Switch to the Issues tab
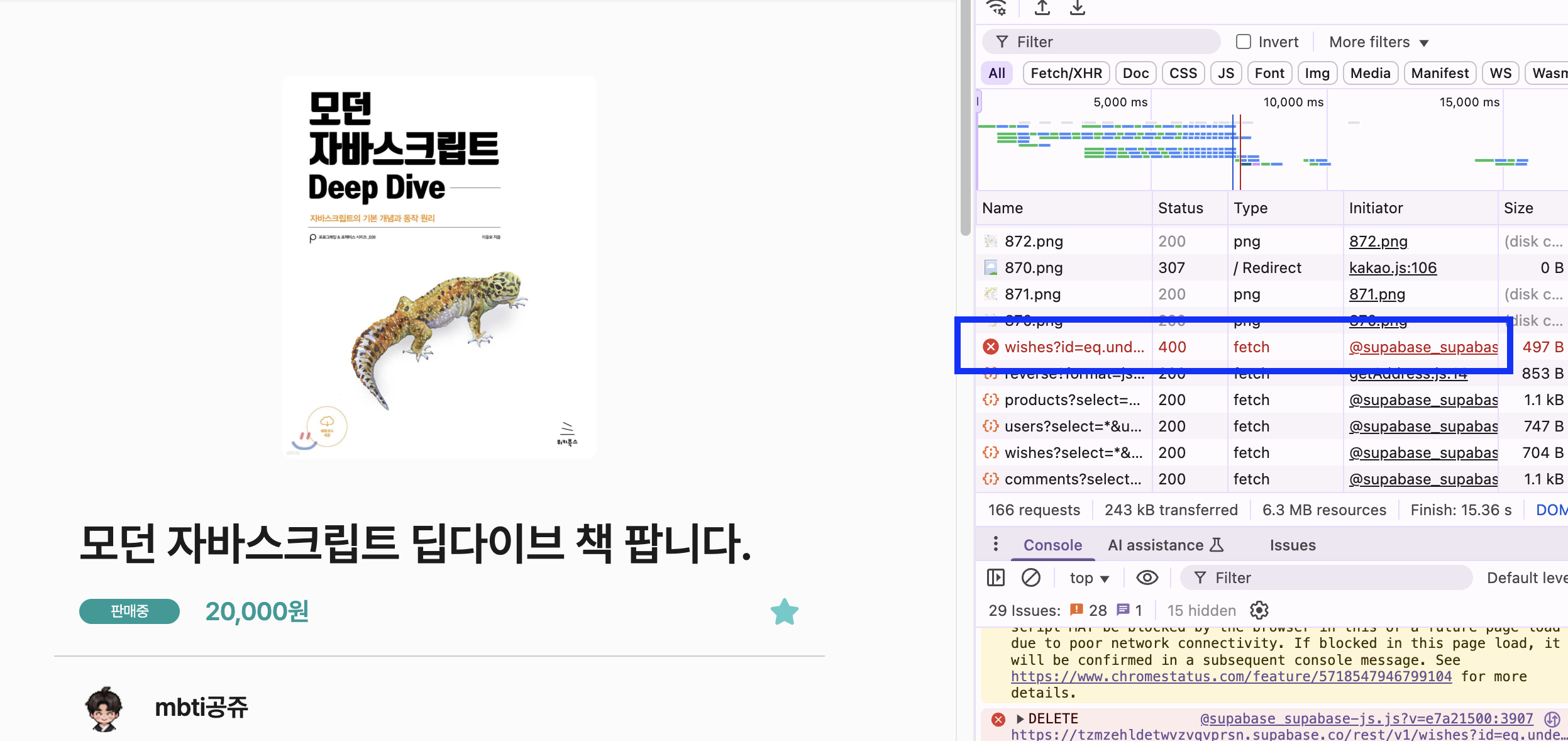The width and height of the screenshot is (1568, 741). pyautogui.click(x=1292, y=545)
